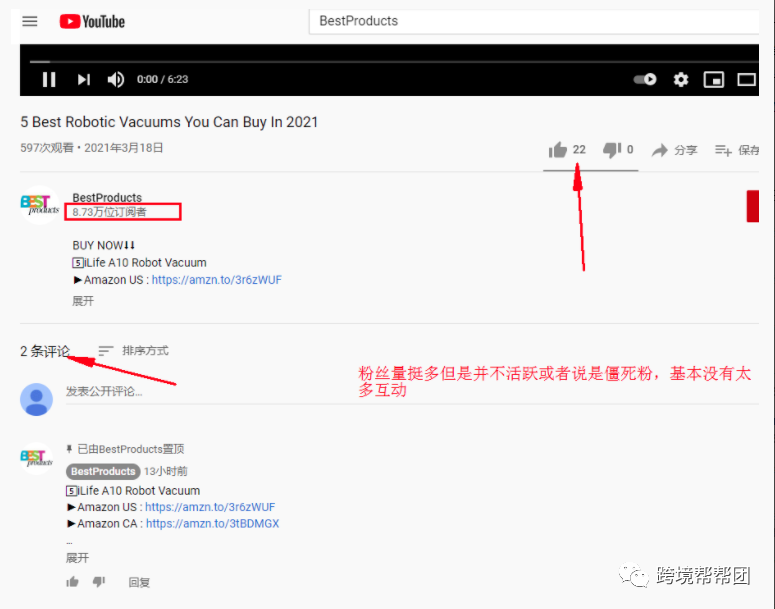Image resolution: width=775 pixels, height=609 pixels.
Task: Click the red subscribe button
Action: pyautogui.click(x=753, y=206)
